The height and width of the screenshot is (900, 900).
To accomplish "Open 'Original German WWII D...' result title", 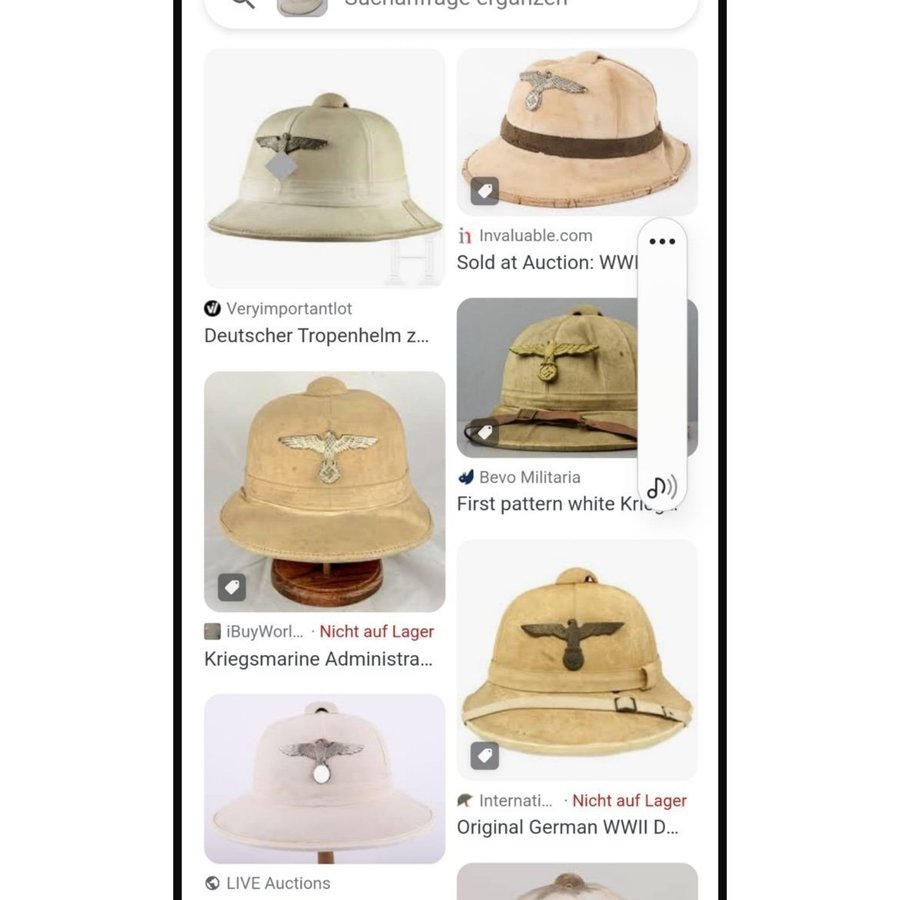I will (567, 827).
